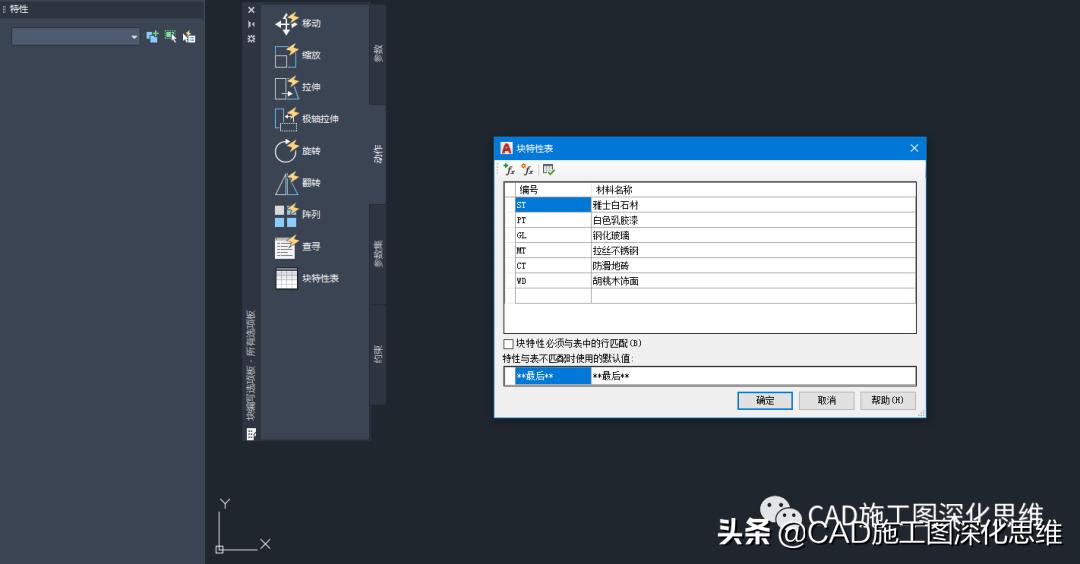
Task: Enable 块特性必须与表中的行匹配 checkbox
Action: [508, 343]
